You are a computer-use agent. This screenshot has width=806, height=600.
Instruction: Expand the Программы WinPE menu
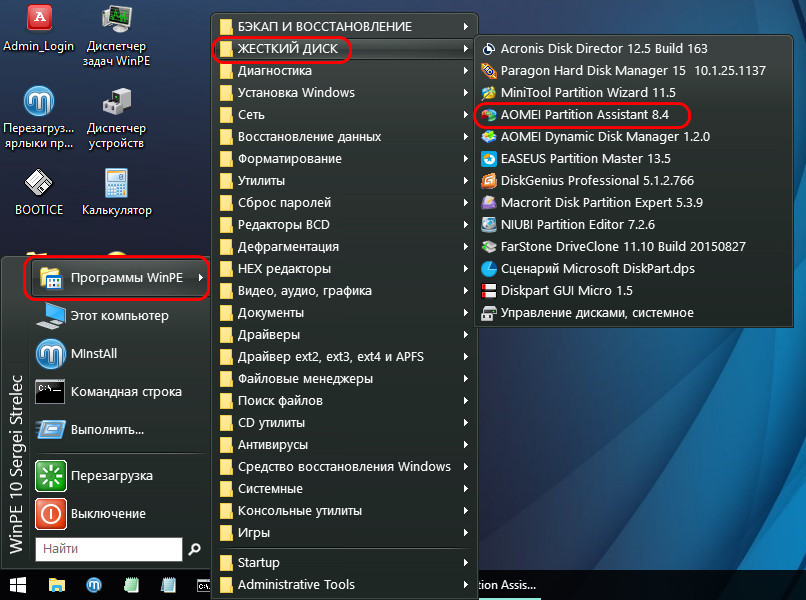click(x=119, y=278)
